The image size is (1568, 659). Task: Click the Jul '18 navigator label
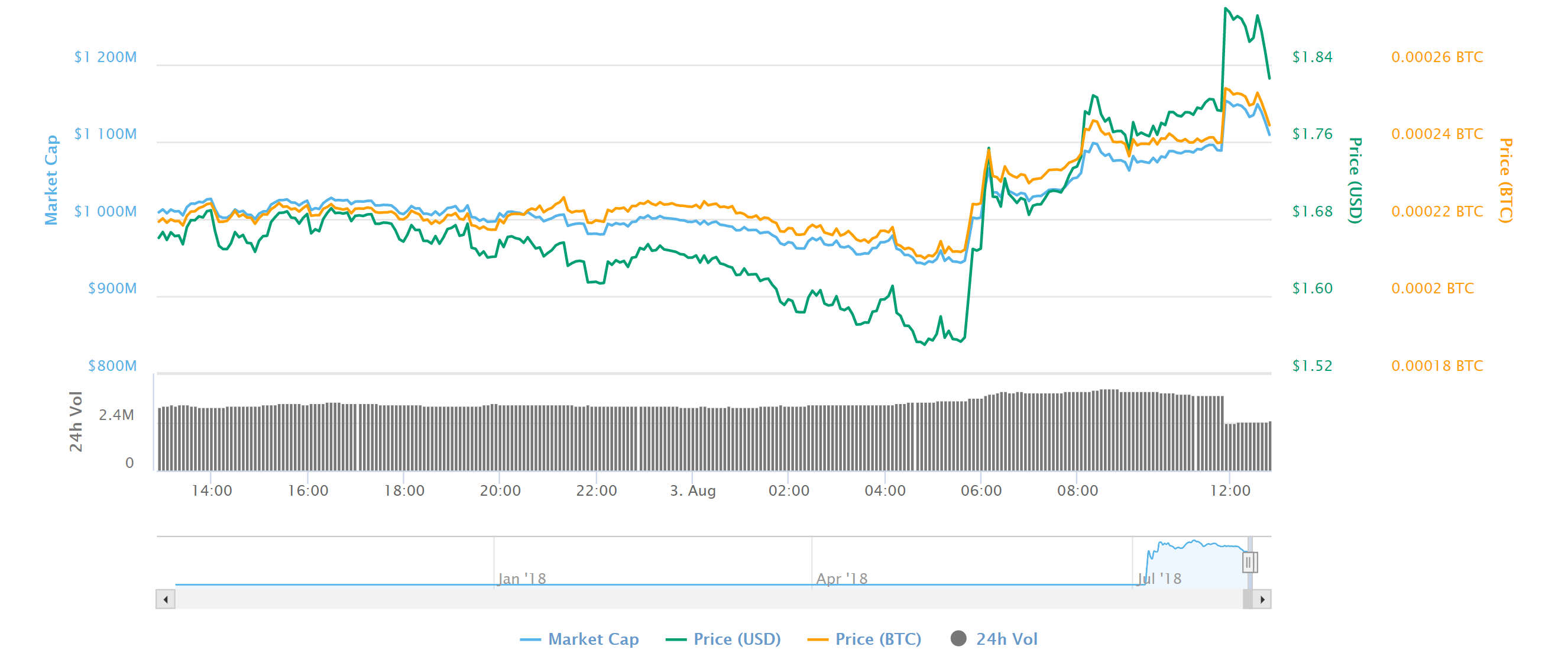[x=1159, y=579]
